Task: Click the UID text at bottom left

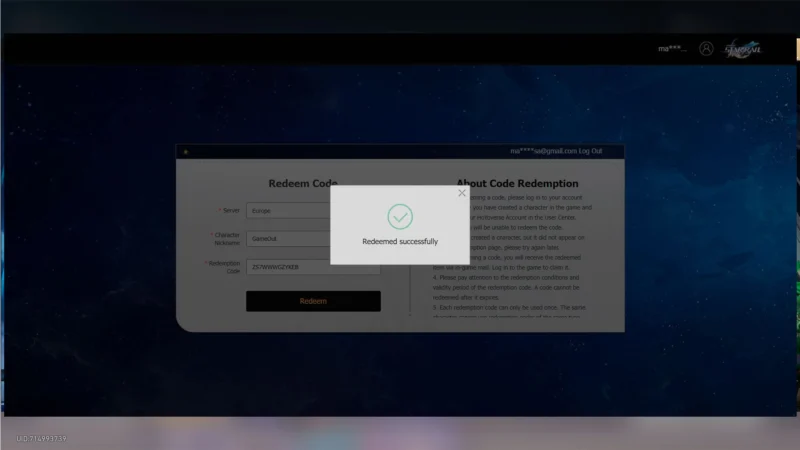Action: pos(41,439)
